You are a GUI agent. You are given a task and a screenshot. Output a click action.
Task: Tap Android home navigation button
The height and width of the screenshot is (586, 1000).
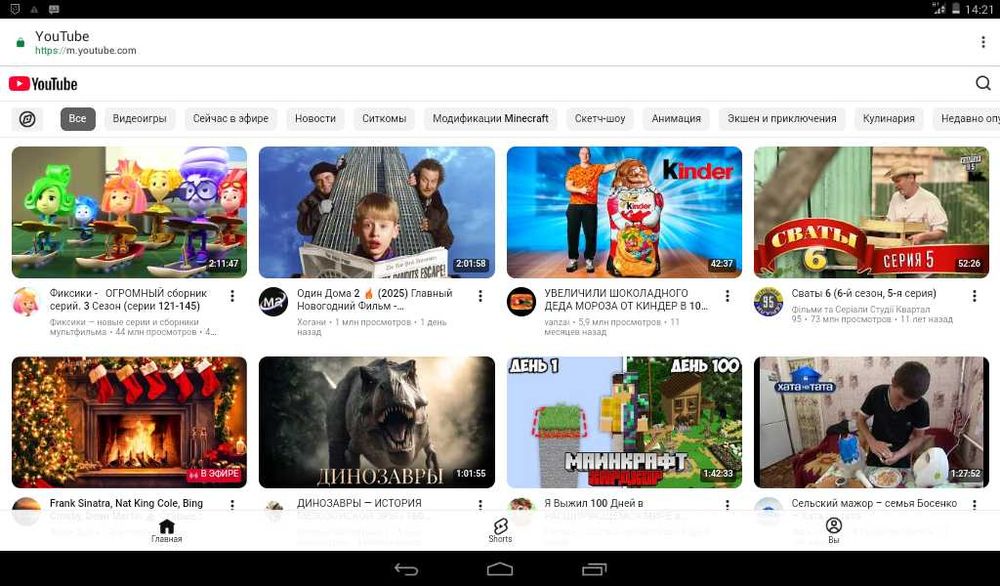coord(500,569)
